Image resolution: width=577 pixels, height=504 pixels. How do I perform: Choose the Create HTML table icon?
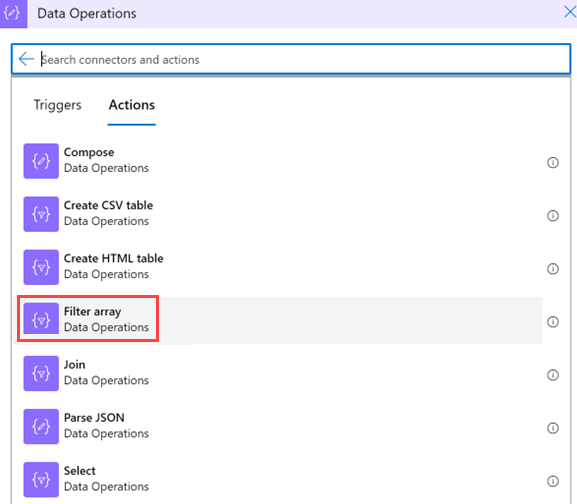(41, 267)
